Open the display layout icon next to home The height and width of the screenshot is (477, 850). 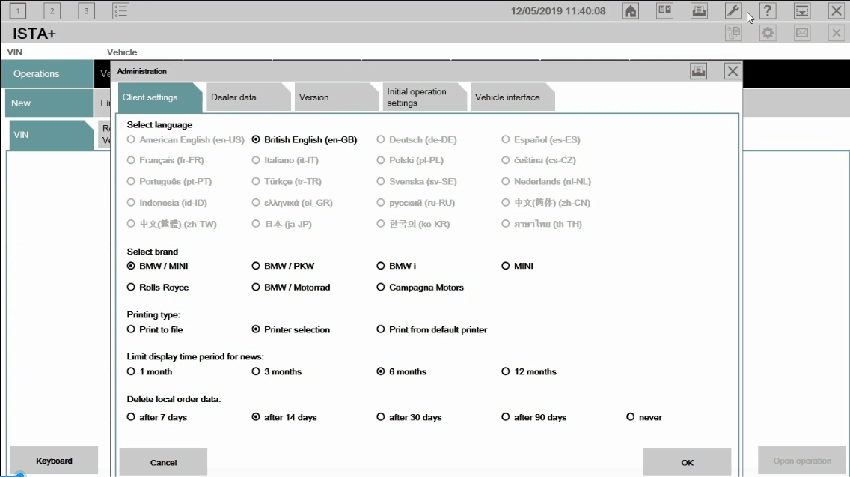665,10
